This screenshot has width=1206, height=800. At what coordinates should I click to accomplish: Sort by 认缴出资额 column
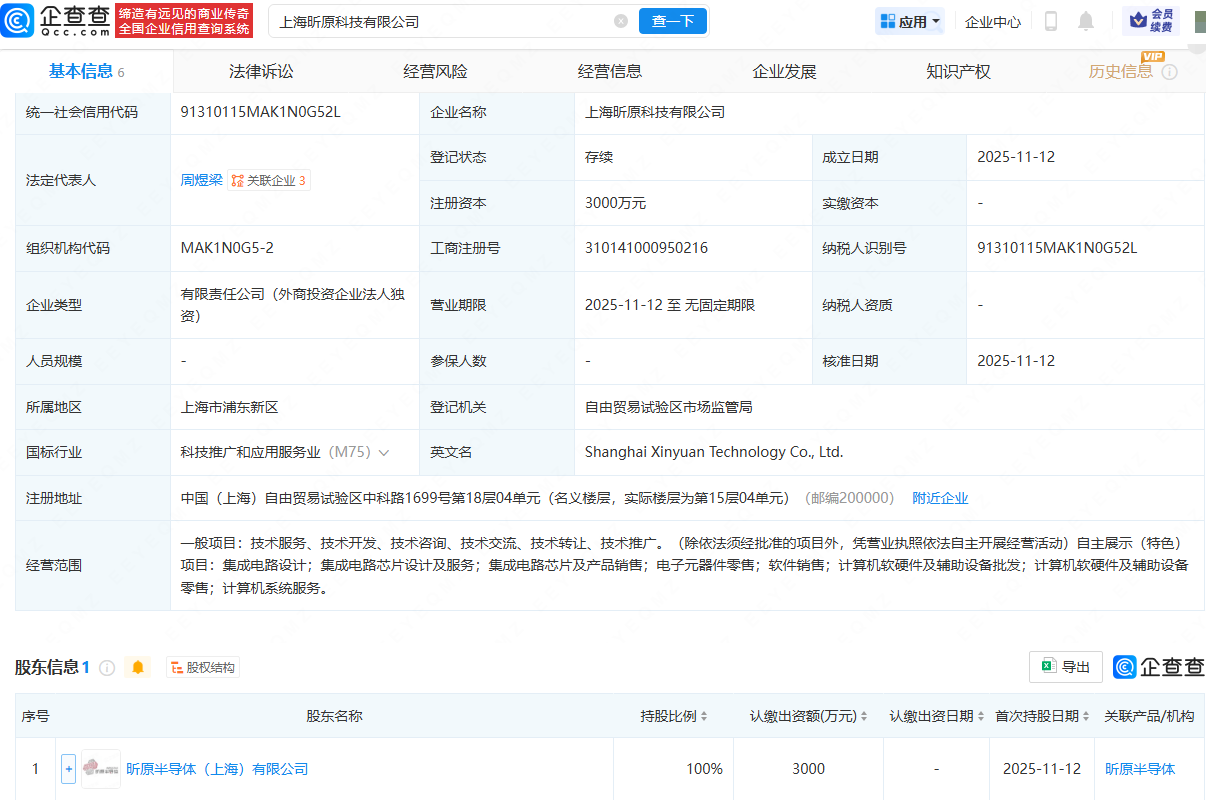click(809, 716)
